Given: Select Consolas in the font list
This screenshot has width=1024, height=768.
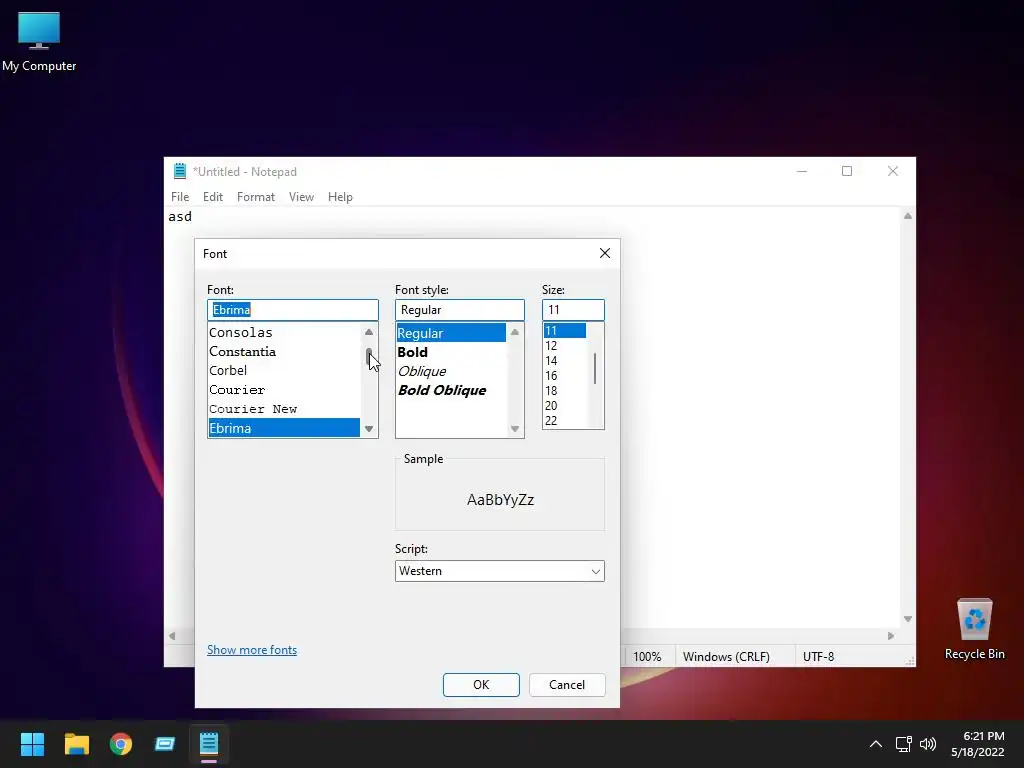Looking at the screenshot, I should pyautogui.click(x=284, y=332).
